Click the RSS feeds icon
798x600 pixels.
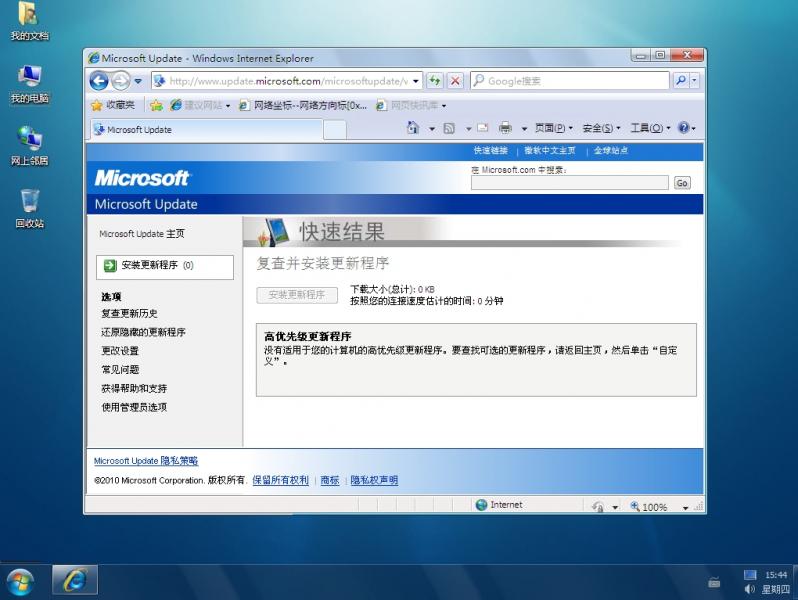point(449,128)
